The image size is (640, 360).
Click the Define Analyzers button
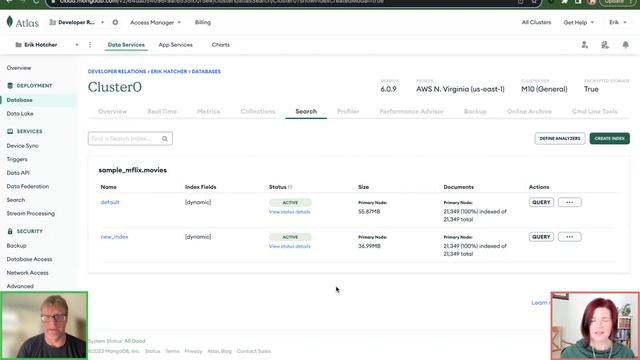tap(560, 139)
